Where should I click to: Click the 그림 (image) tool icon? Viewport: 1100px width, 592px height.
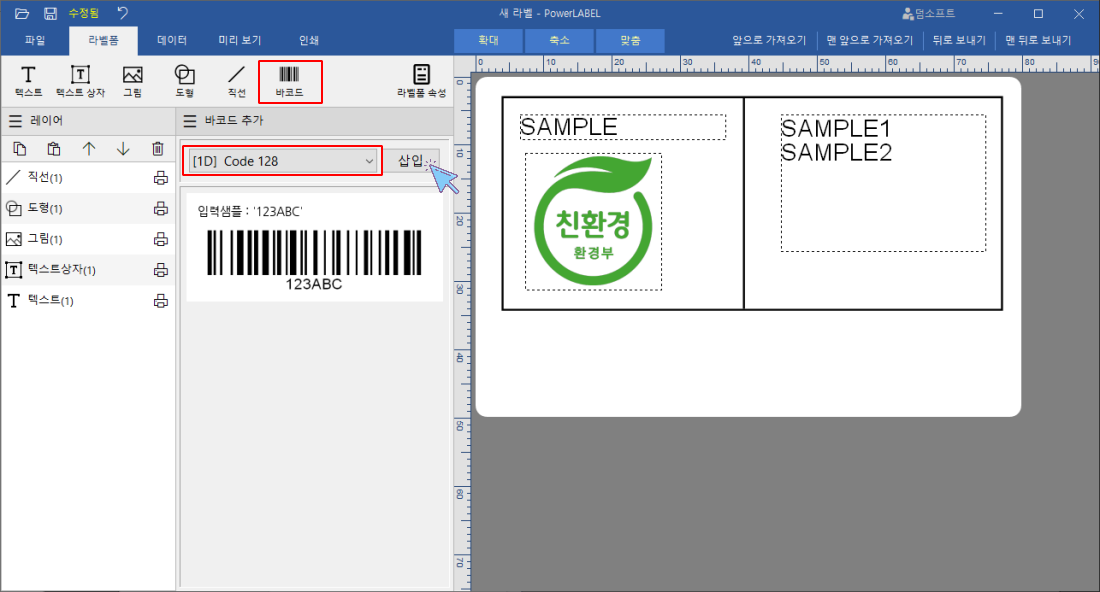click(x=132, y=81)
